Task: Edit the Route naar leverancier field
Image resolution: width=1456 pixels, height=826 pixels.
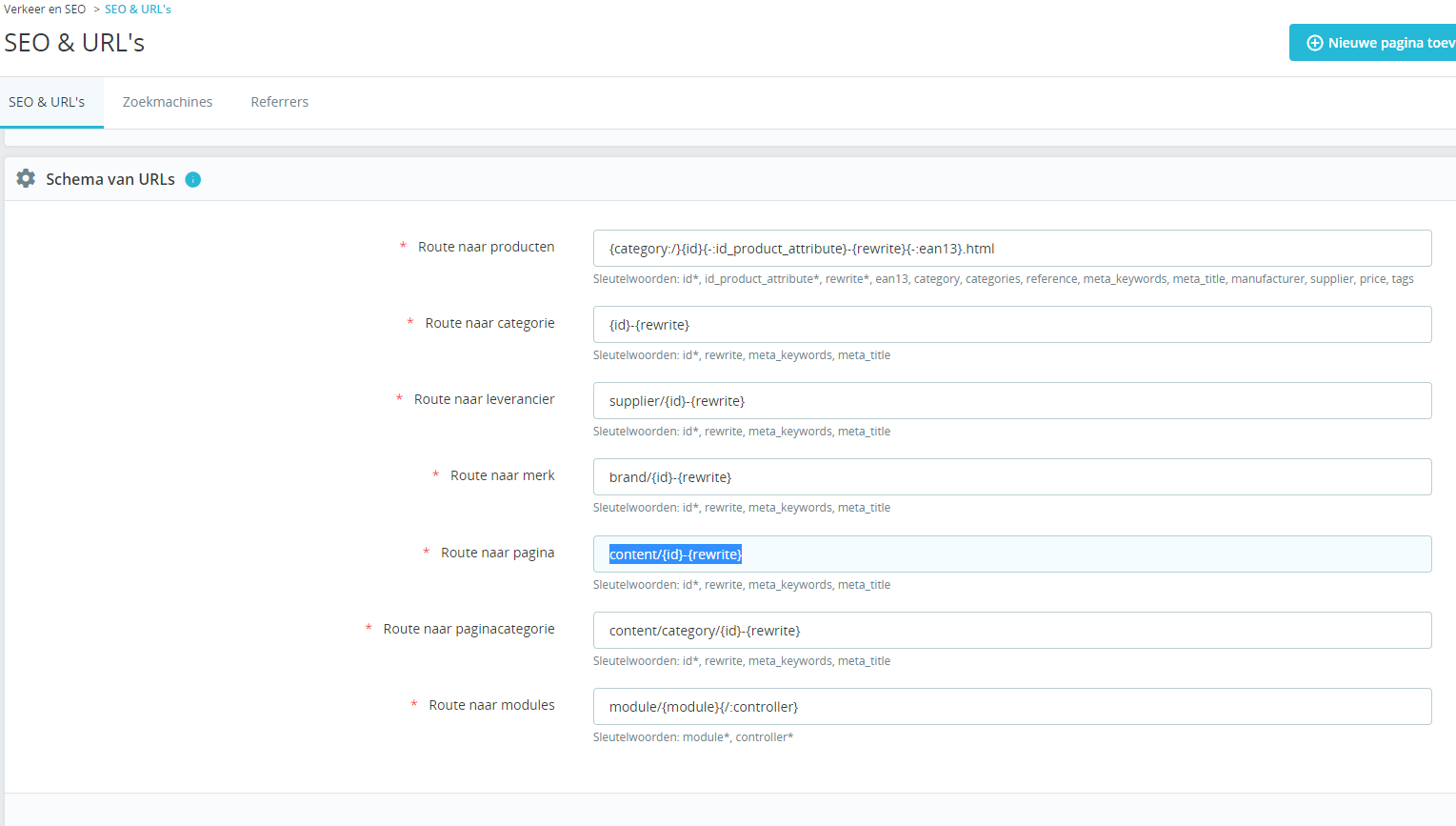Action: pos(1012,400)
